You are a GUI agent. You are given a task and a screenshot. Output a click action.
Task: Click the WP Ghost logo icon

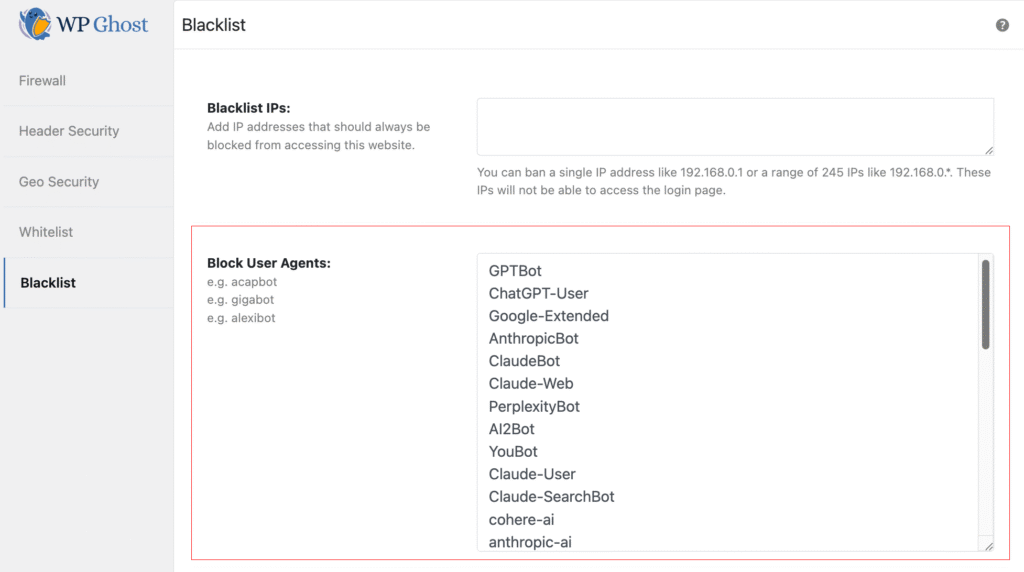coord(35,24)
